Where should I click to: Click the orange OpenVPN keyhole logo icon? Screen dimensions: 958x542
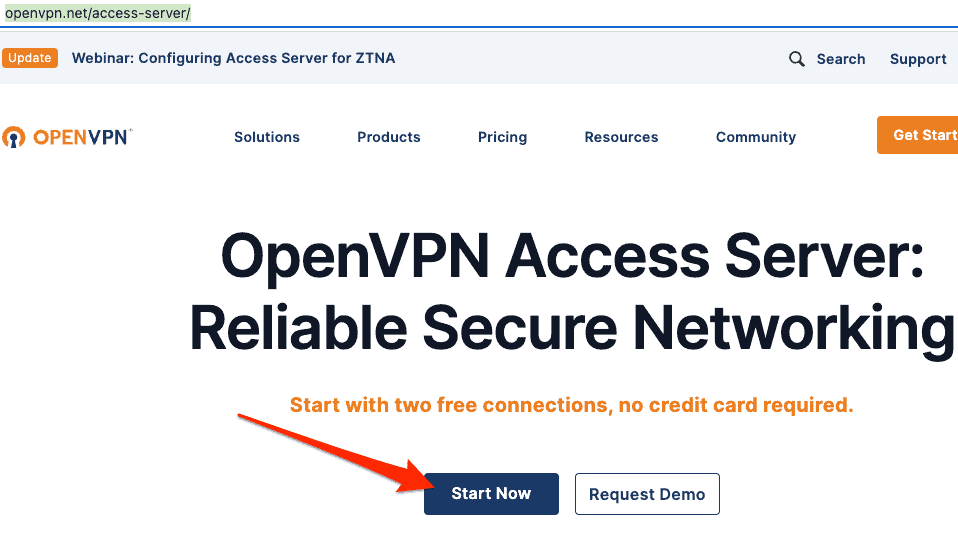tap(13, 137)
